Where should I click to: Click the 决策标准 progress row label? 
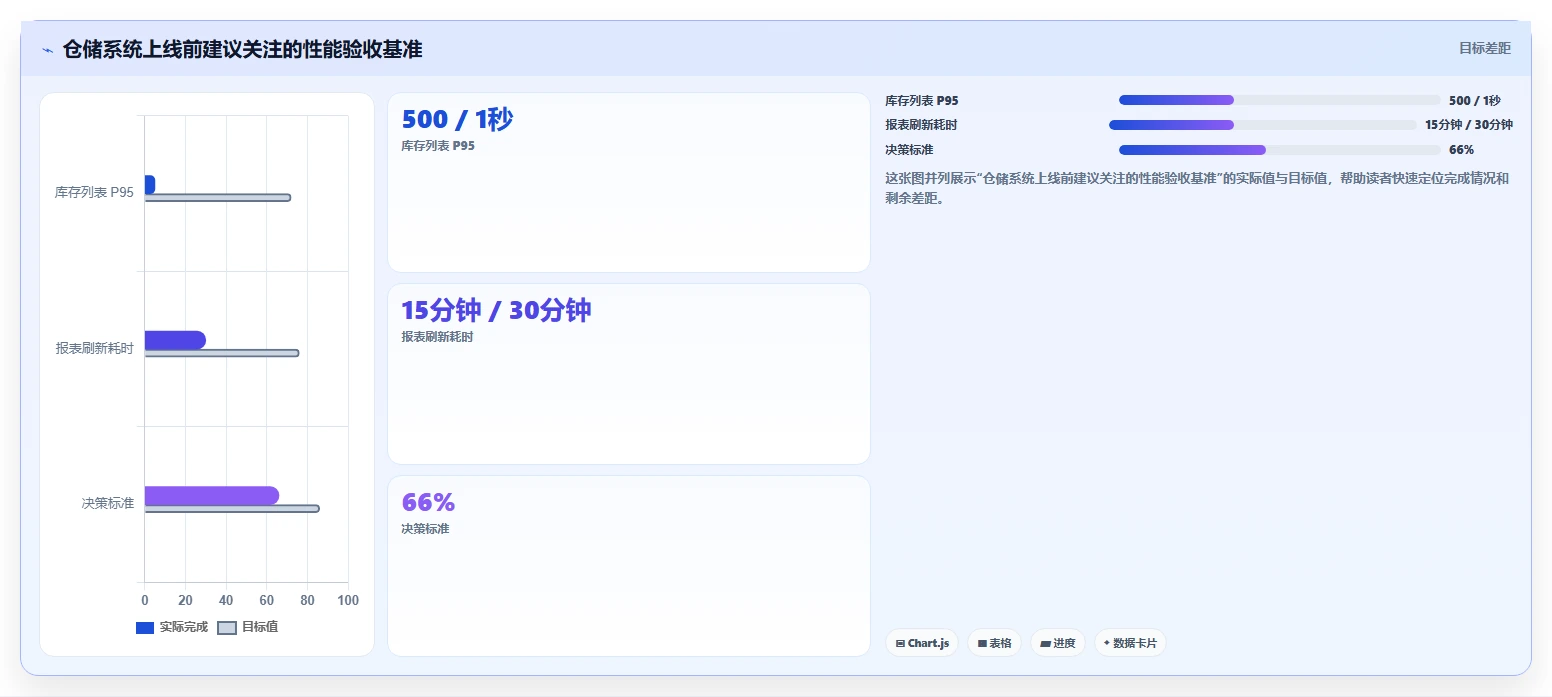pos(909,150)
